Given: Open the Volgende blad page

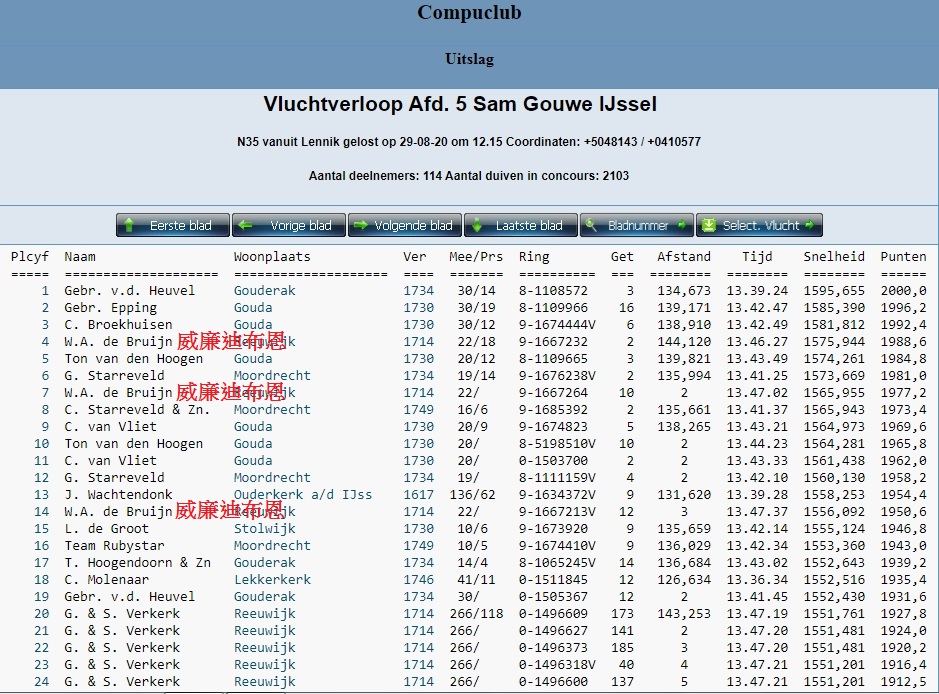Looking at the screenshot, I should pos(405,225).
